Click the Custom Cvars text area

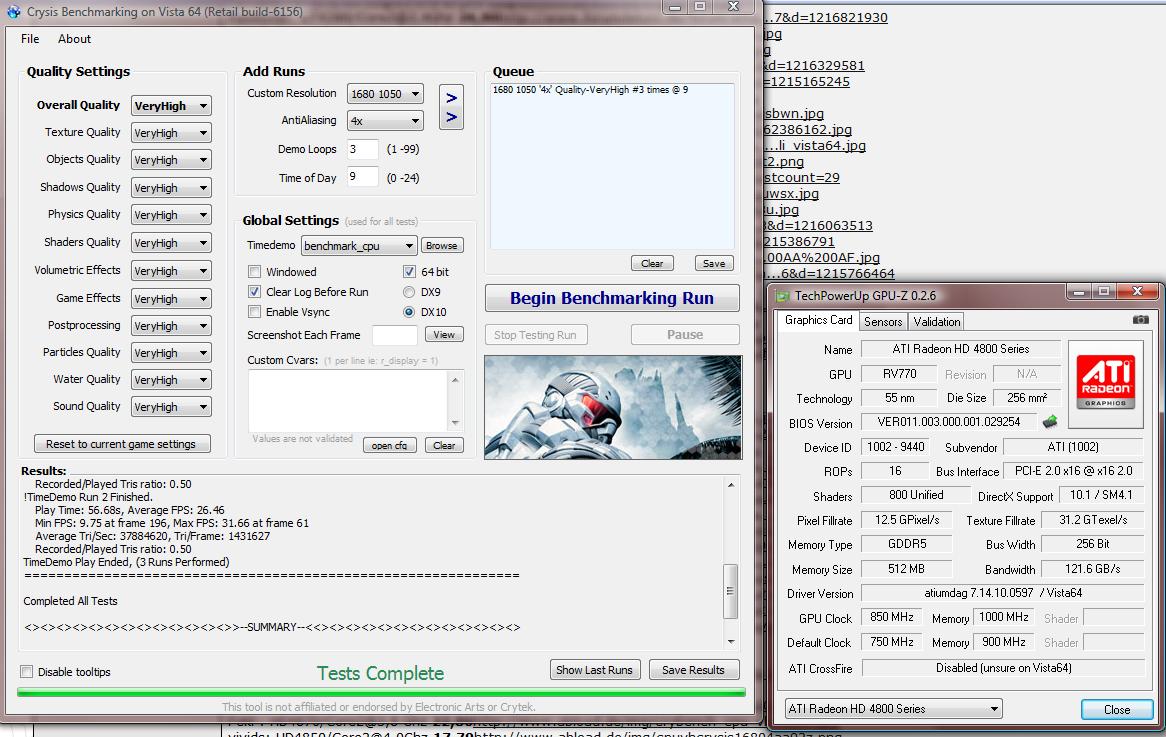pyautogui.click(x=349, y=400)
